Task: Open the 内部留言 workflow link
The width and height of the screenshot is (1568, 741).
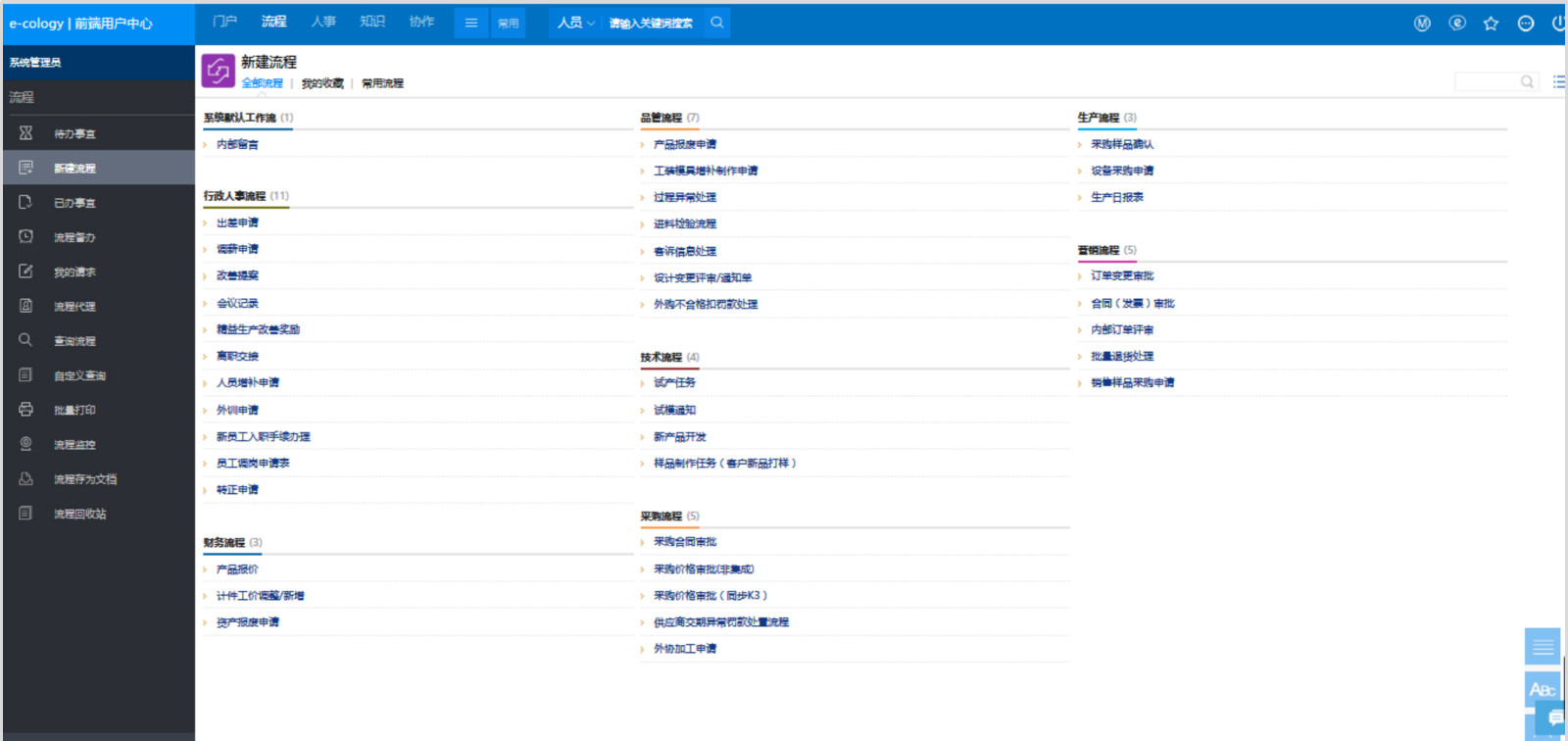Action: (238, 144)
